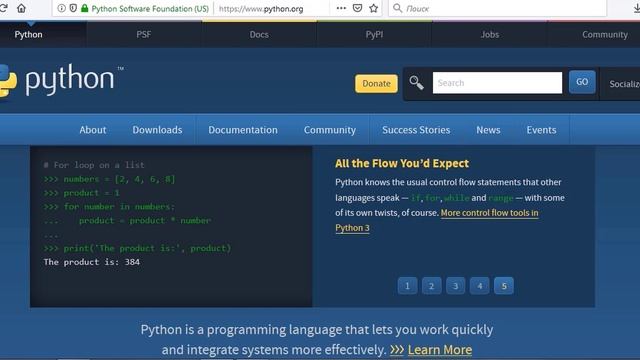
Task: Click the 'The product is: 384' output line
Action: pos(92,262)
